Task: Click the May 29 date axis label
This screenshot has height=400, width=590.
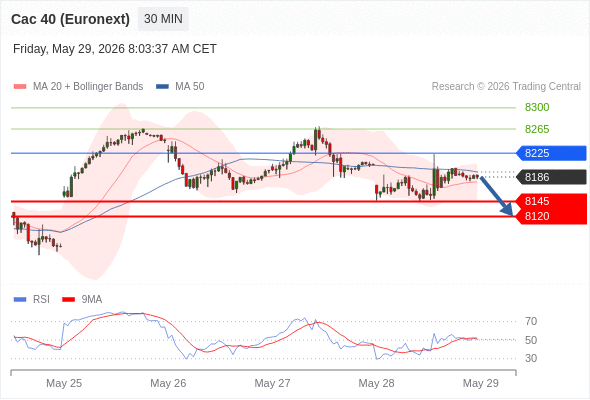Action: 481,383
